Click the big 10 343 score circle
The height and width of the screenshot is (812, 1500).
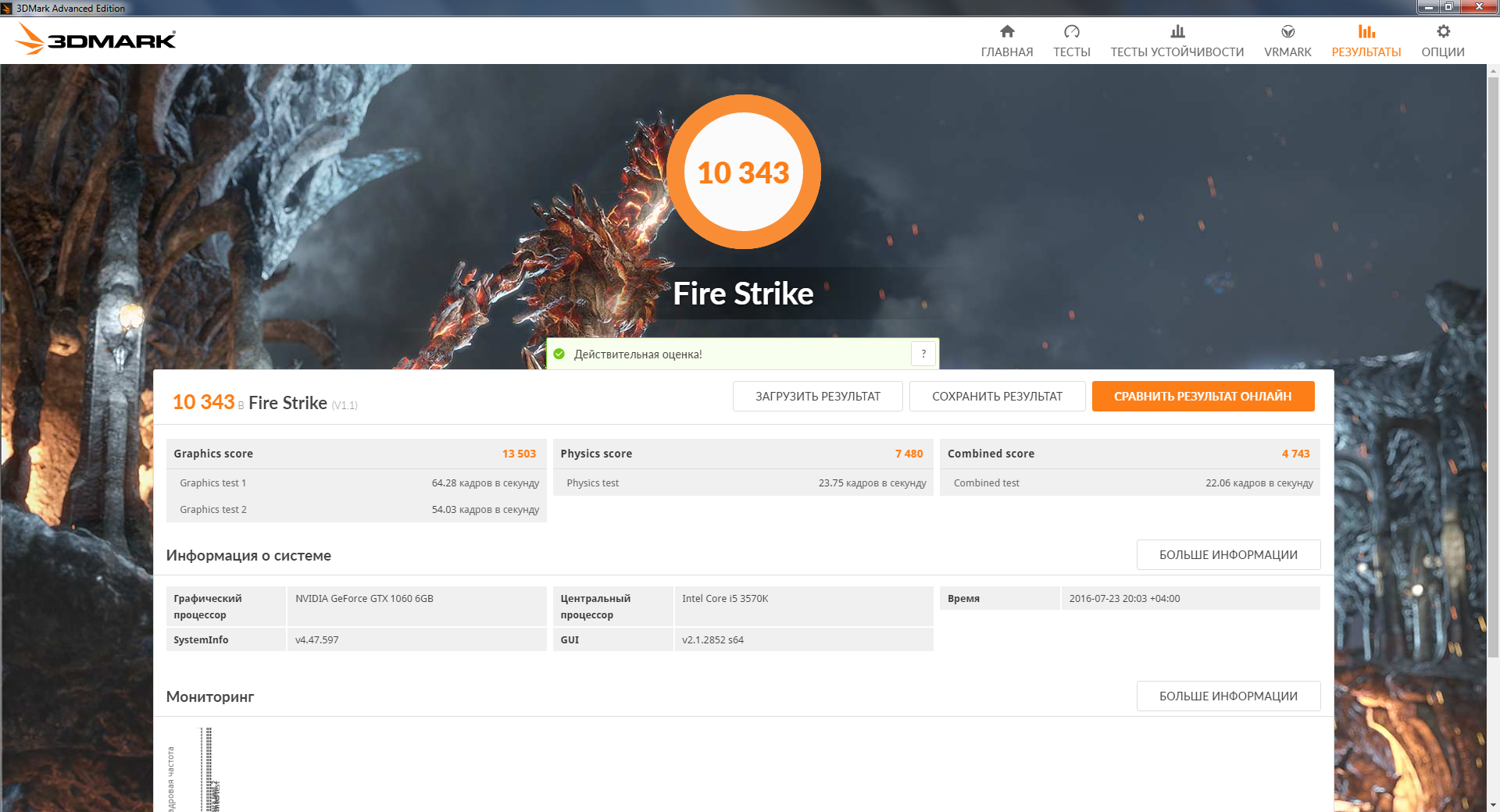coord(744,172)
